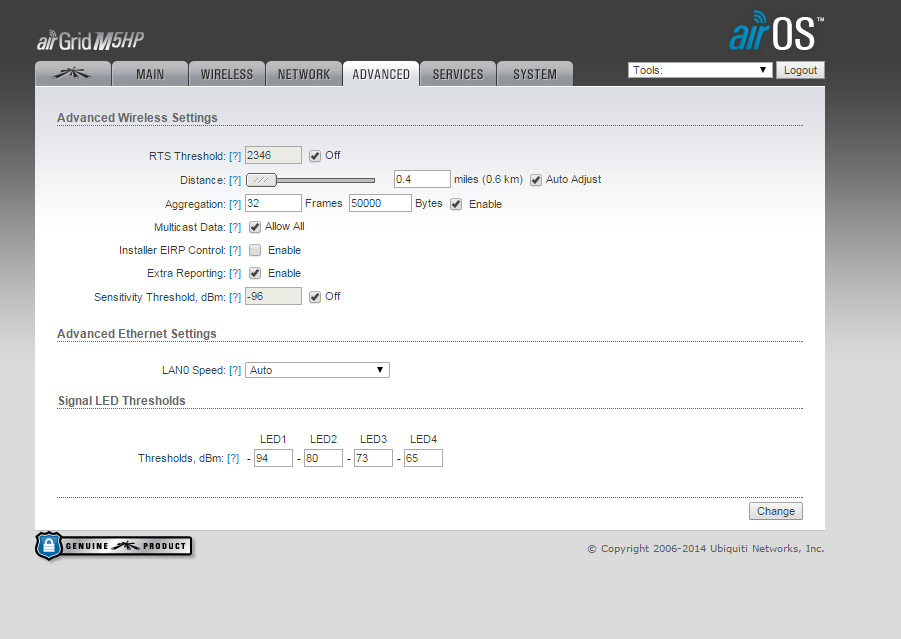Open the LAN0 Speed dropdown
This screenshot has width=901, height=639.
[x=317, y=370]
